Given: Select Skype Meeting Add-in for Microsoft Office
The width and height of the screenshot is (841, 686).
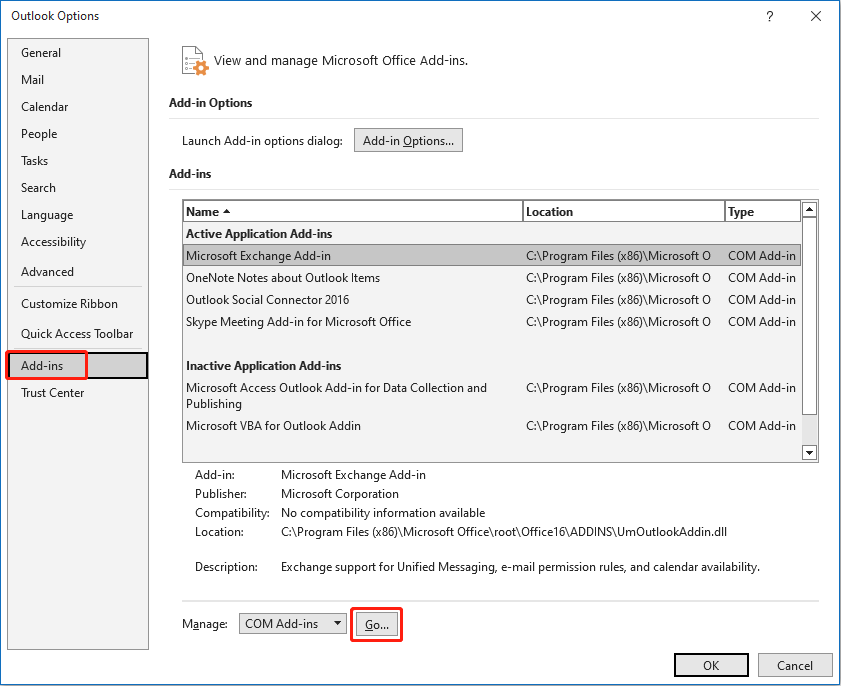Looking at the screenshot, I should pyautogui.click(x=491, y=322).
